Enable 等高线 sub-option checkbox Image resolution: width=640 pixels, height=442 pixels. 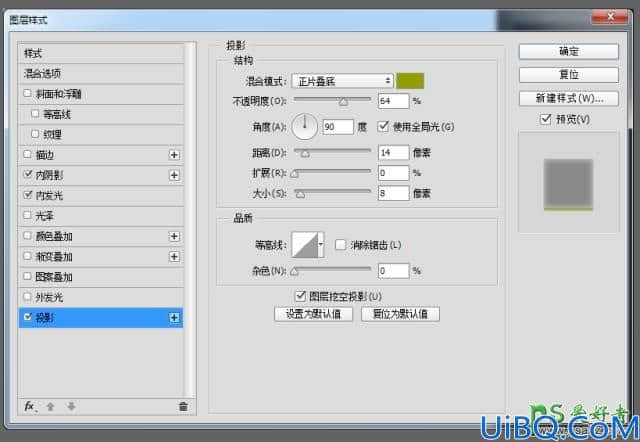point(35,114)
